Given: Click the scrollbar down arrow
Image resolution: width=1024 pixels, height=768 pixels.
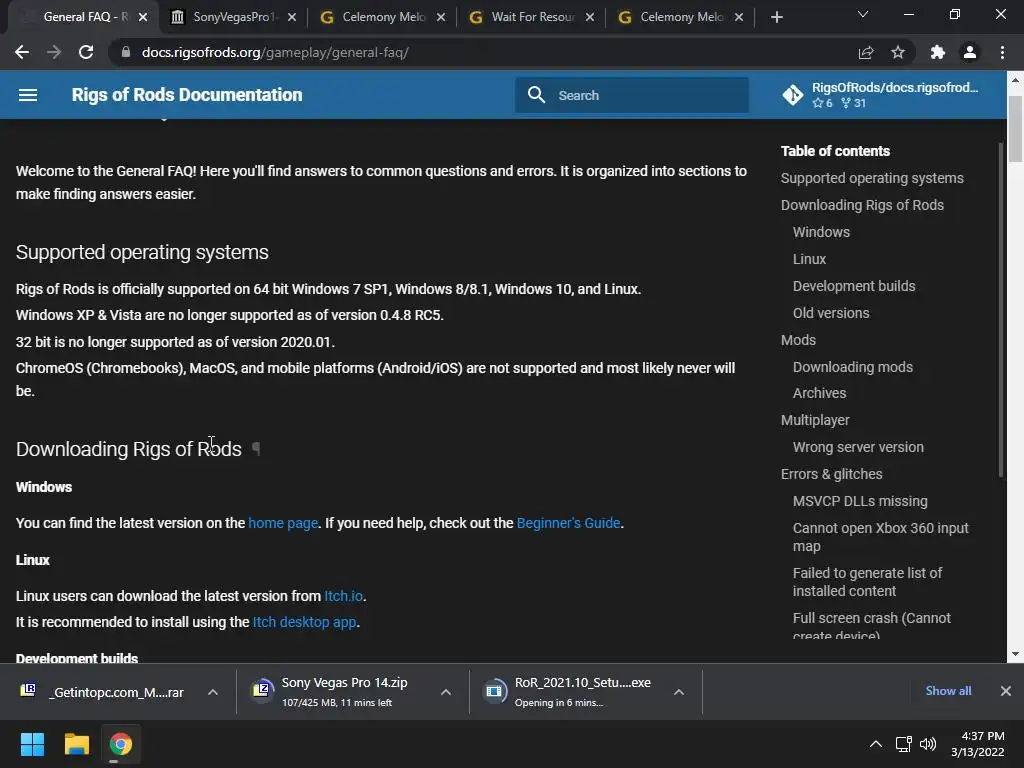Looking at the screenshot, I should [1015, 654].
